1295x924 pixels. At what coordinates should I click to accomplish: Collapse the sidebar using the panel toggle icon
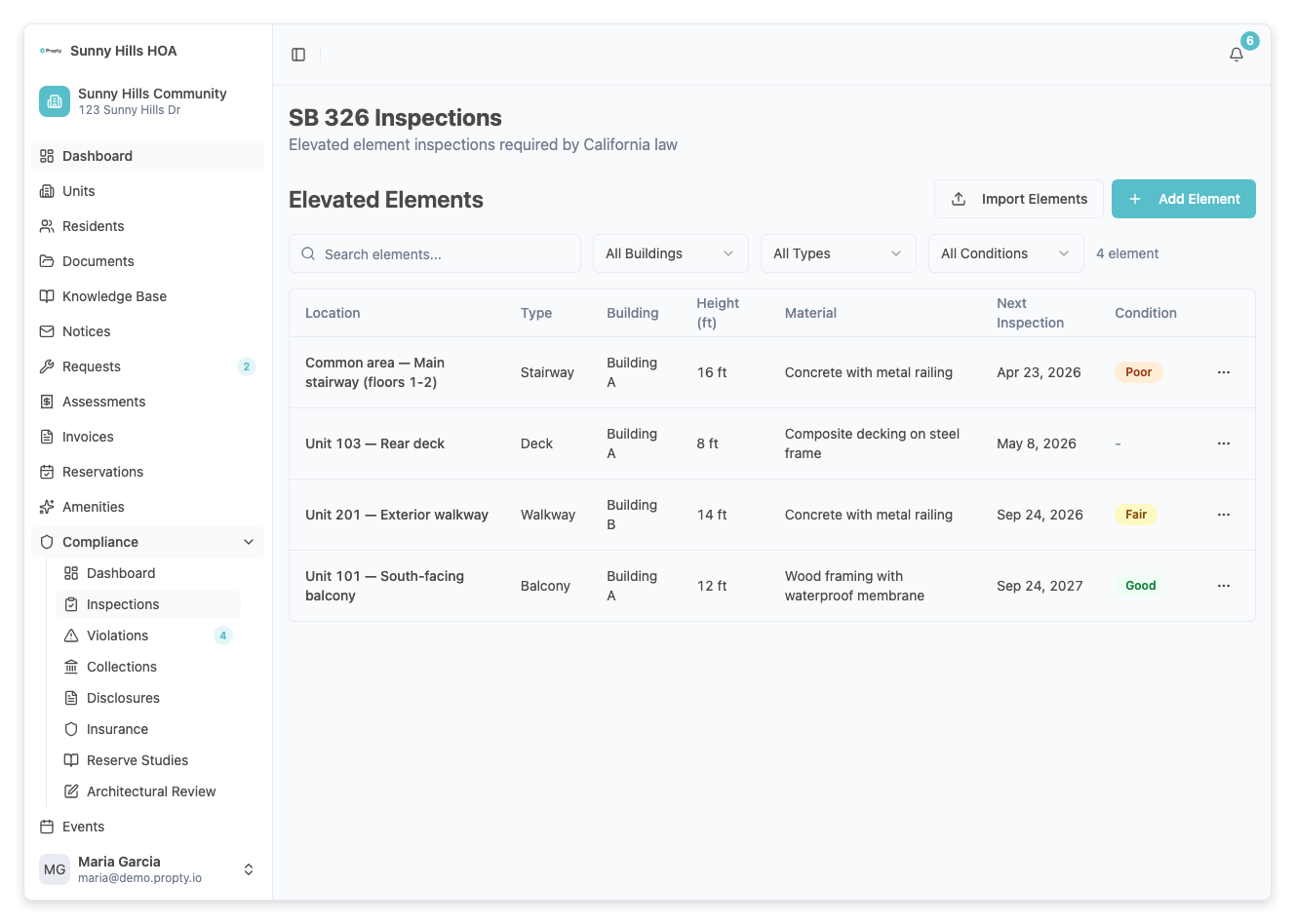(297, 54)
